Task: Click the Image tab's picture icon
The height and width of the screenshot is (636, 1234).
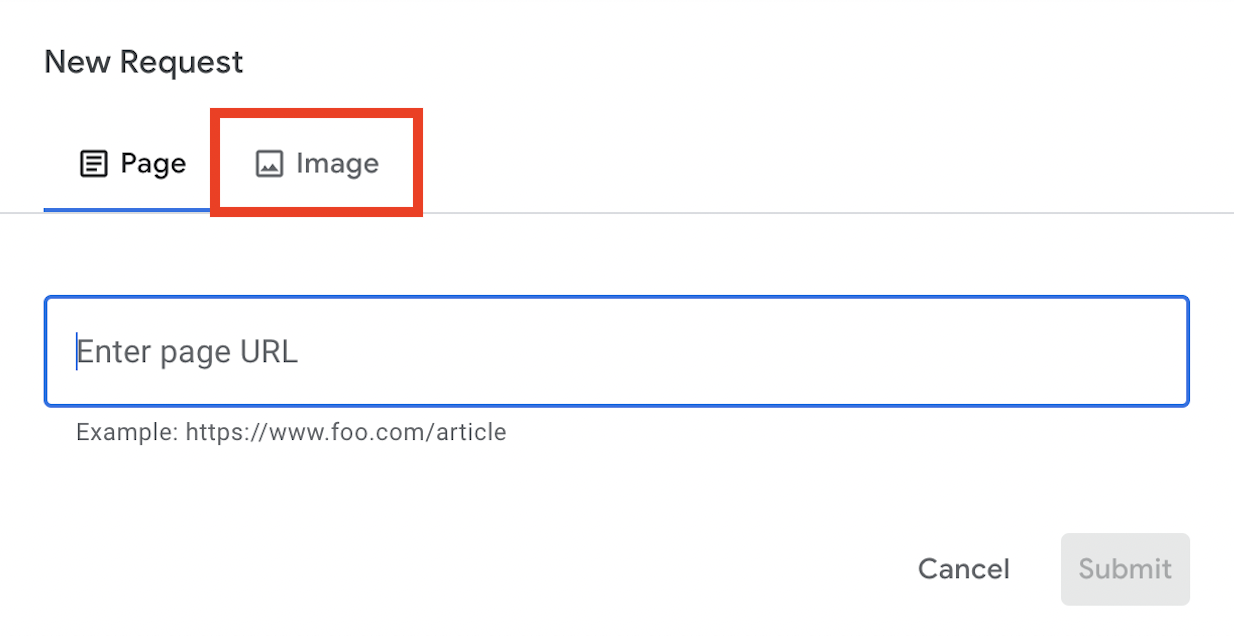Action: [269, 163]
